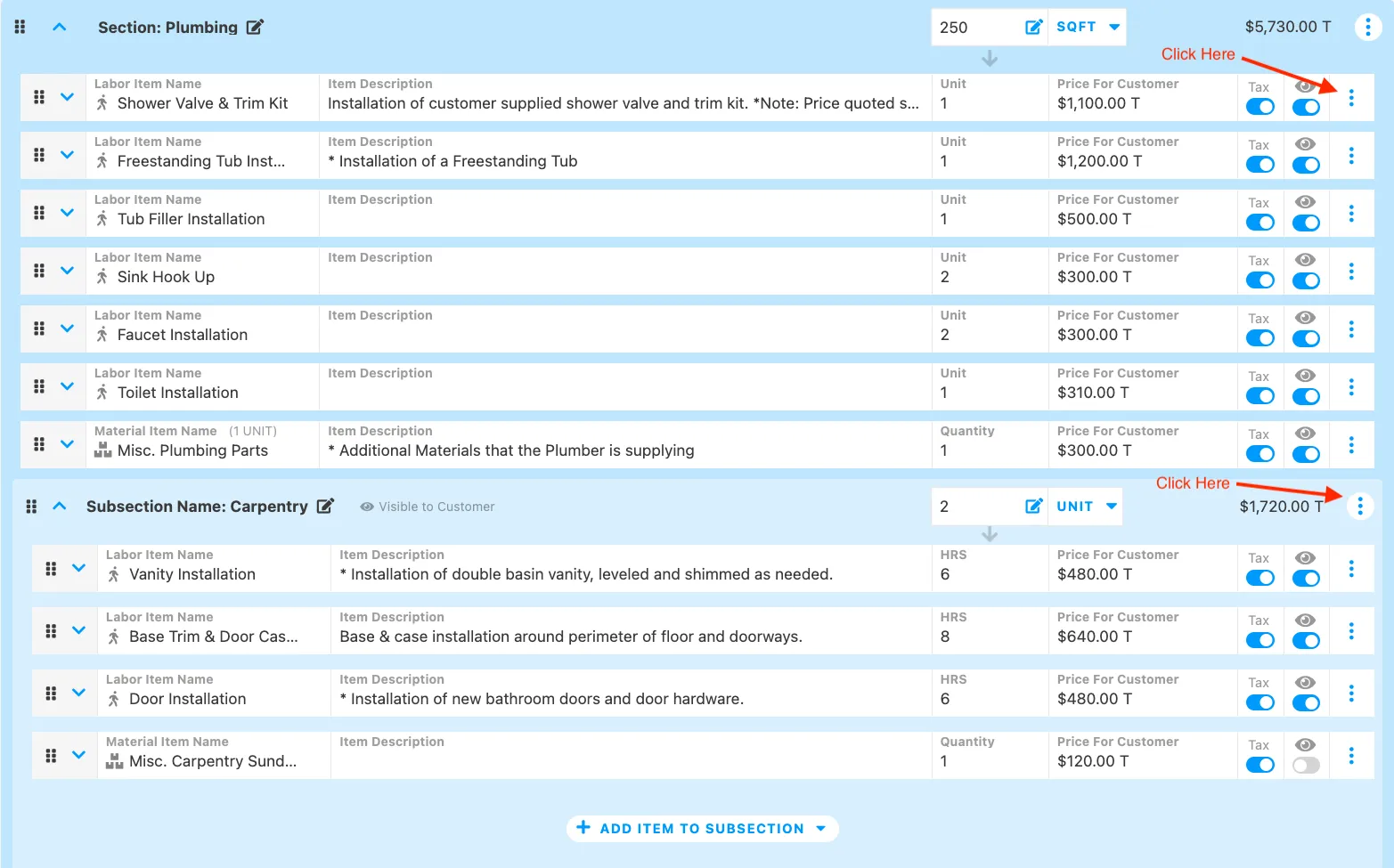Turn off visibility toggle for Toilet Installation
The image size is (1394, 868).
(x=1306, y=396)
